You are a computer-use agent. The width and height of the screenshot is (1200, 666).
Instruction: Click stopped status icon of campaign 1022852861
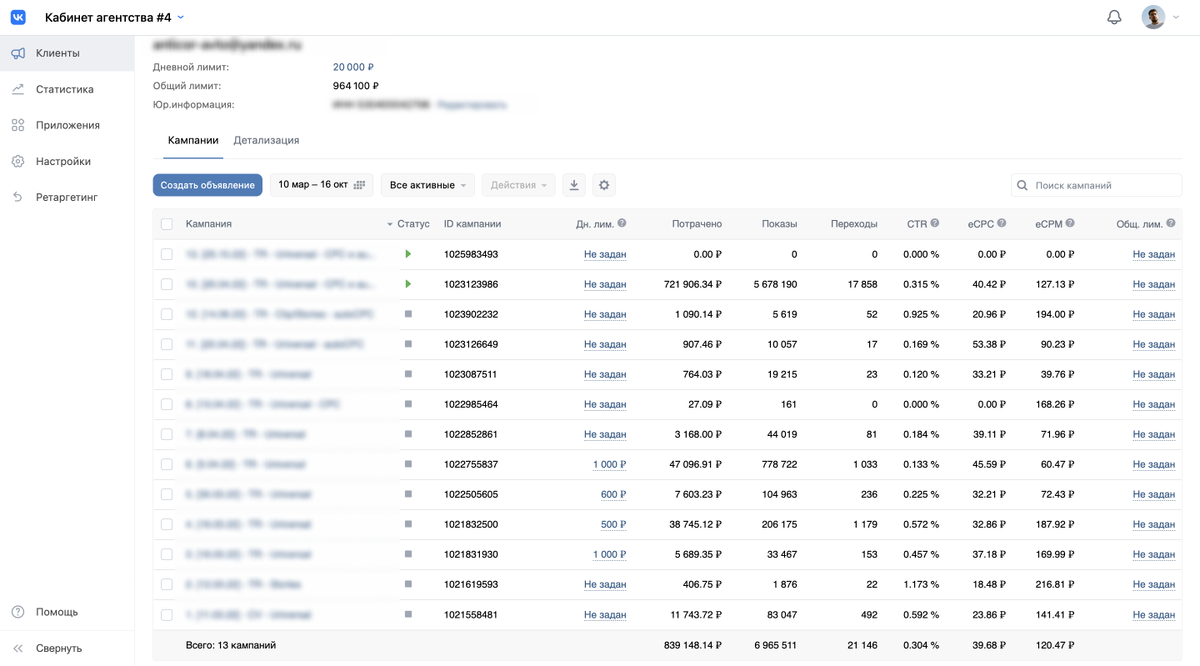(408, 434)
